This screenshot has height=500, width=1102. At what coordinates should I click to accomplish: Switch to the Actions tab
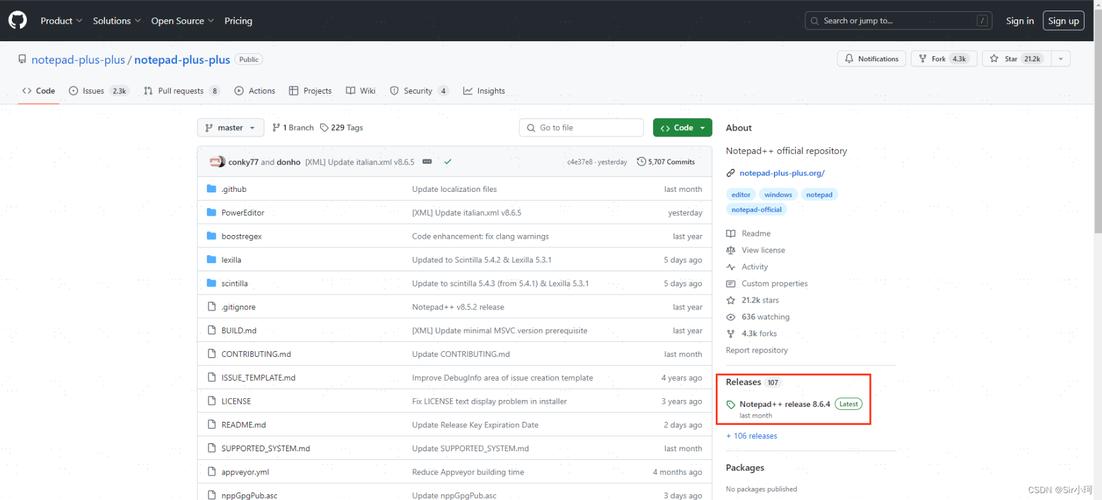(x=255, y=91)
